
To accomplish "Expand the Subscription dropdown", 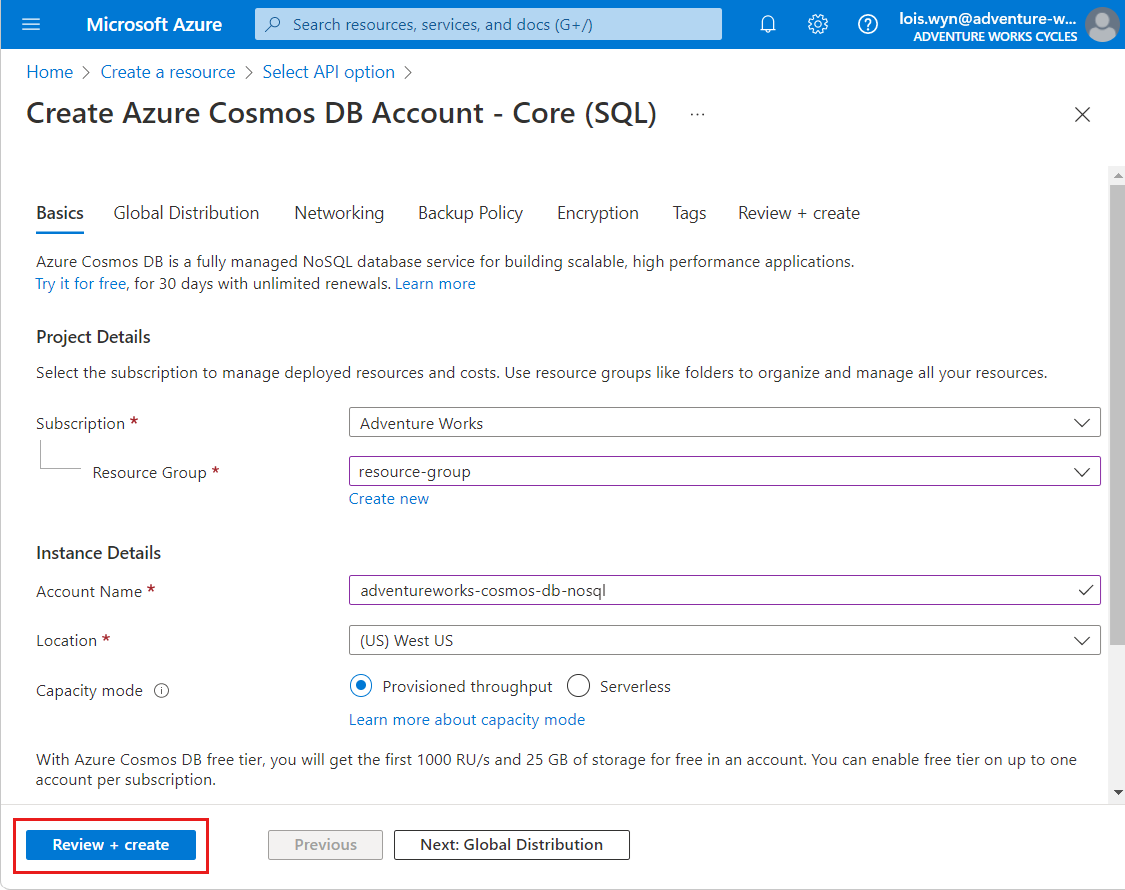I will tap(724, 423).
